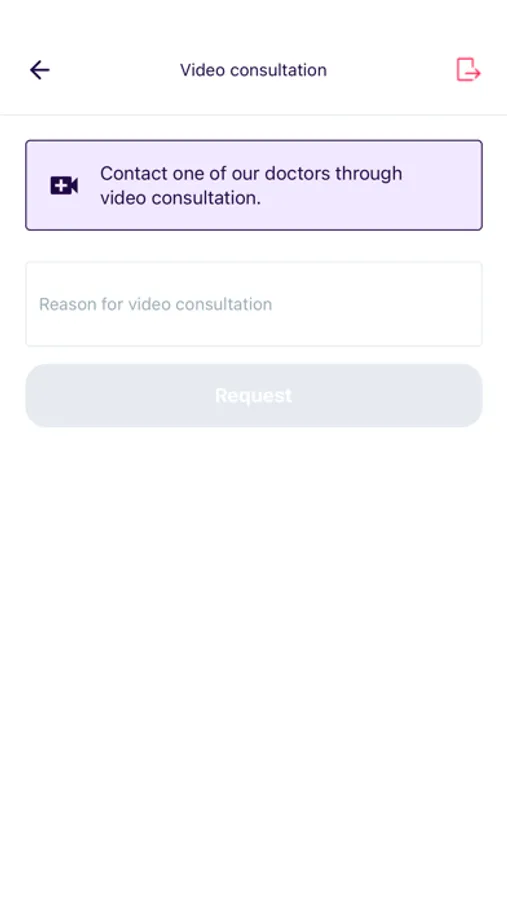Select the Reason for video consultation field
Image resolution: width=507 pixels, height=900 pixels.
pyautogui.click(x=254, y=304)
